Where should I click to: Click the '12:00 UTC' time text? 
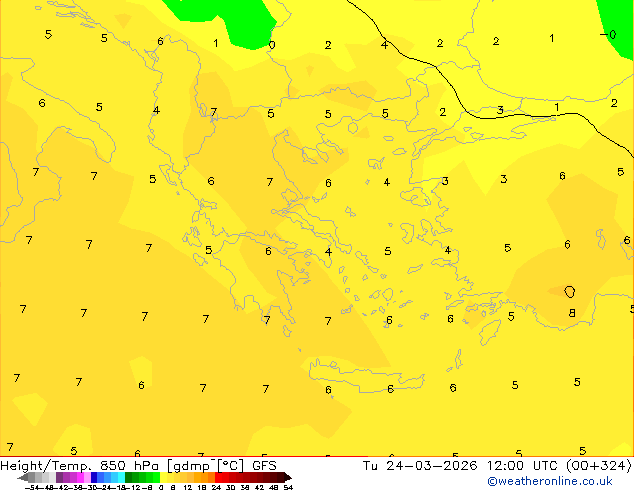(x=524, y=465)
